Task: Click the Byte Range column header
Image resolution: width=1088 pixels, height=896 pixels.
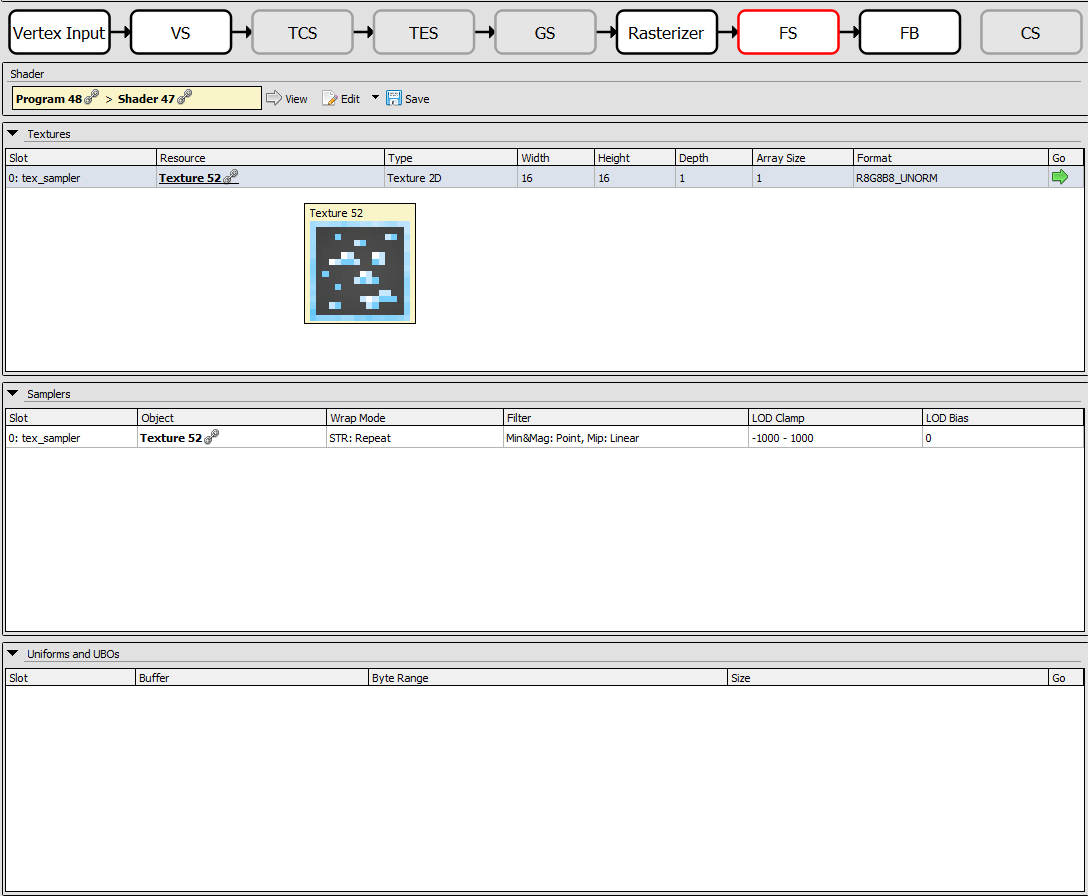Action: pyautogui.click(x=548, y=678)
